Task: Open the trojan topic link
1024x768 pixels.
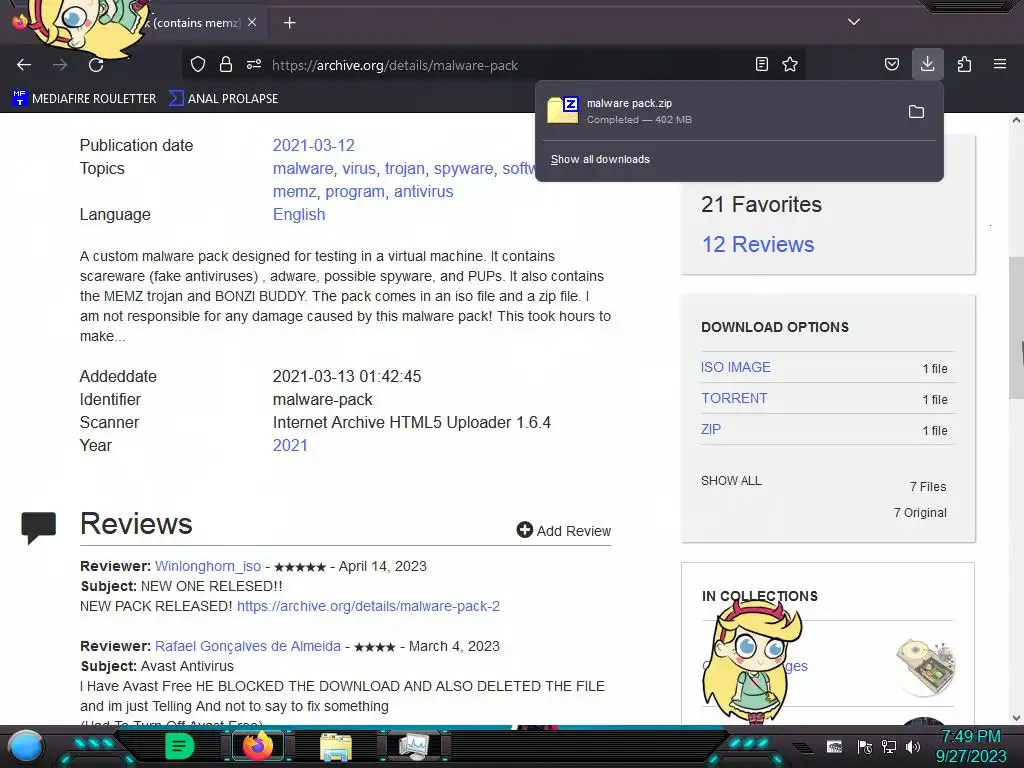Action: (x=404, y=168)
